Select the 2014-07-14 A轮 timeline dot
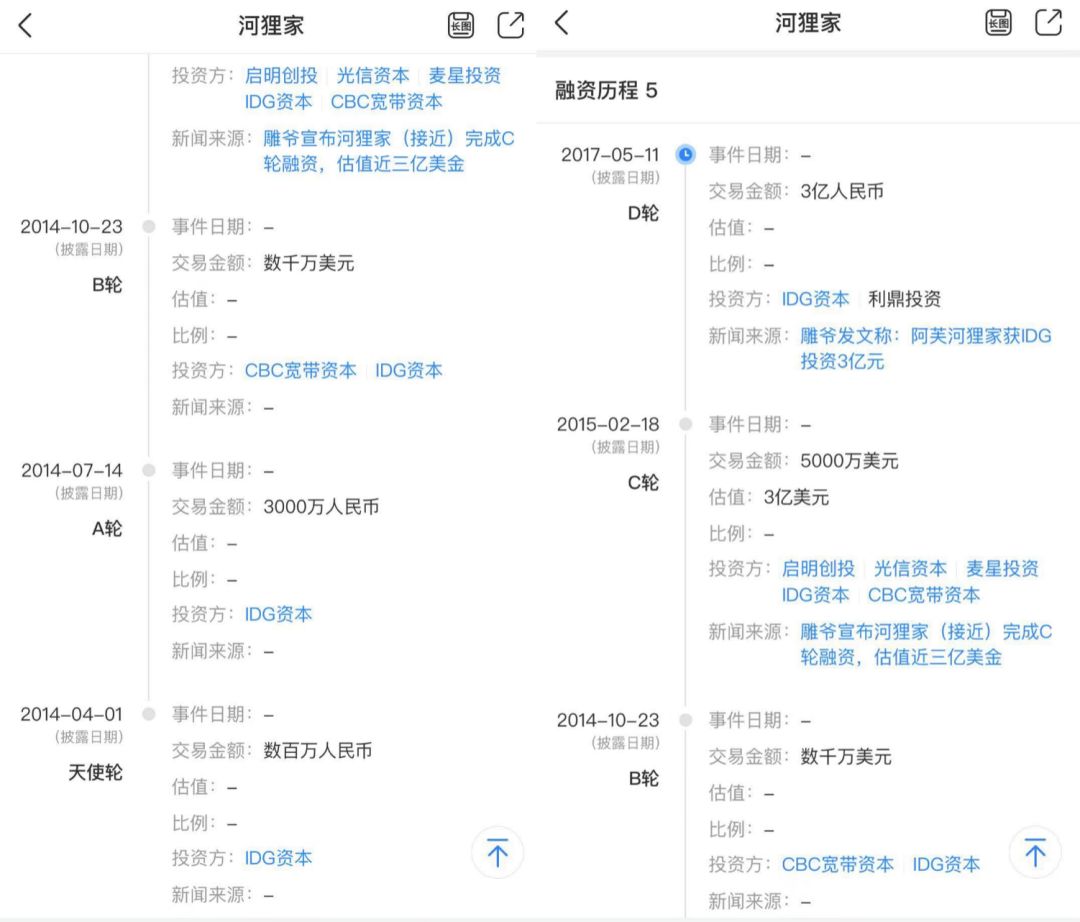 click(149, 470)
